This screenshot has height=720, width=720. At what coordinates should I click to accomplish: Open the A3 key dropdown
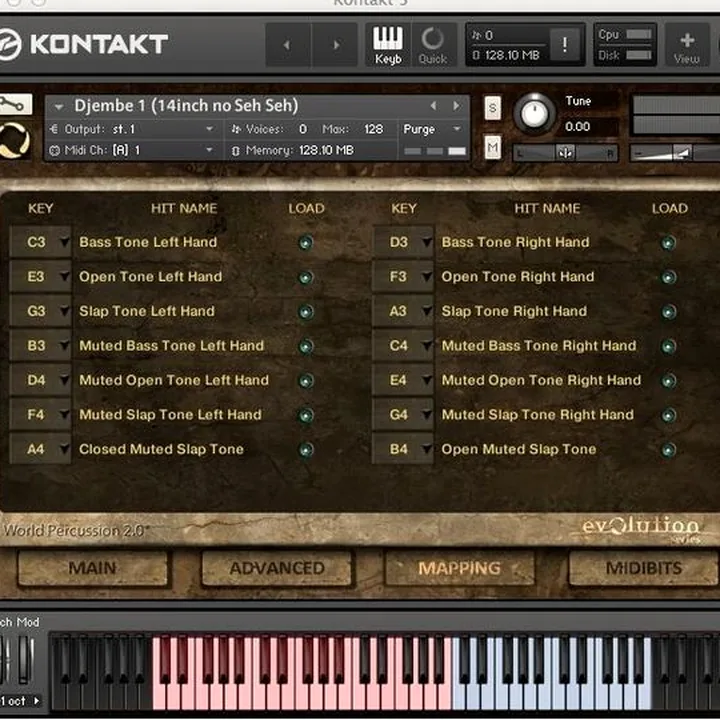[x=403, y=311]
